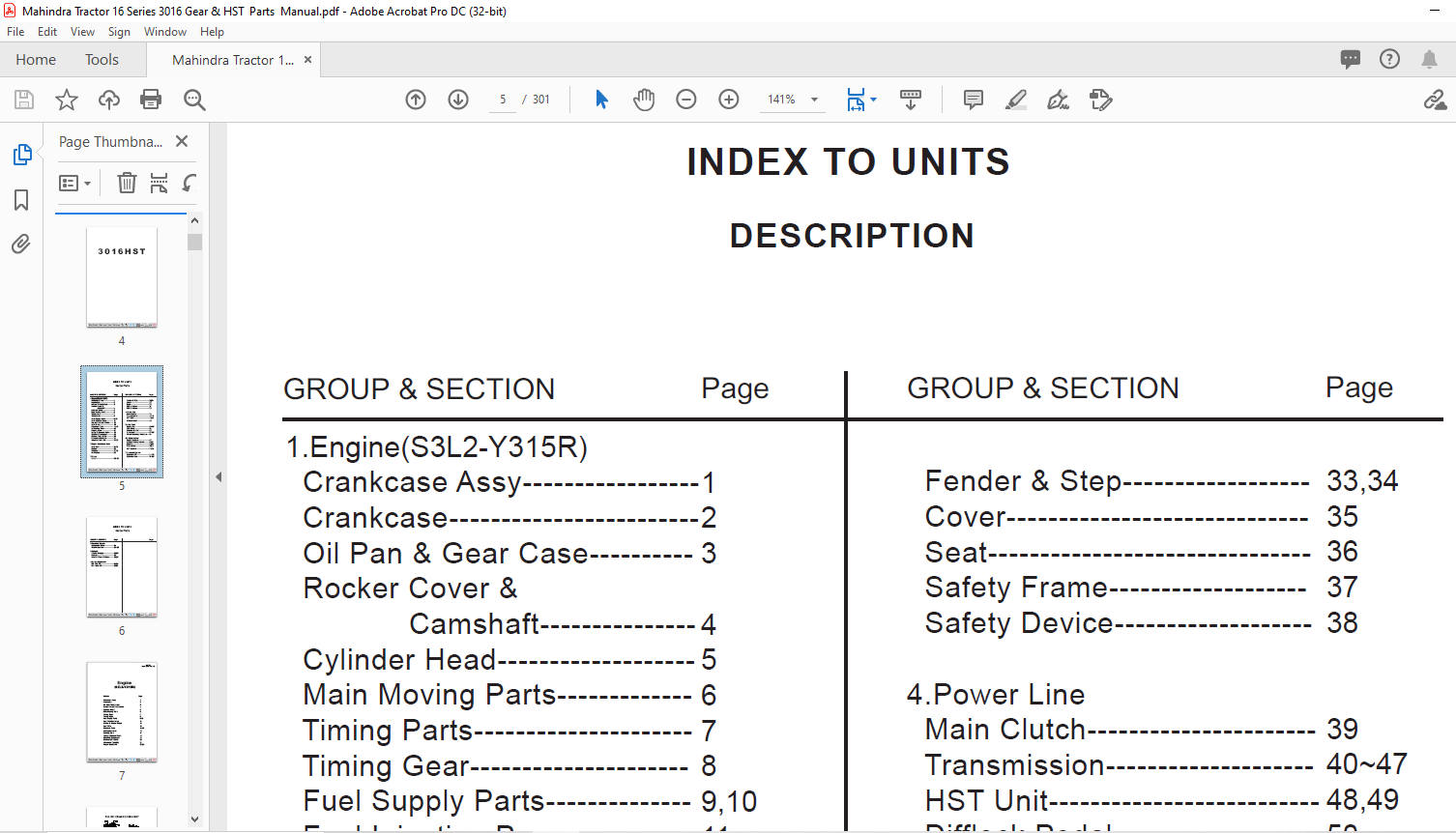Delete selected page trash icon
The image size is (1456, 833).
click(127, 183)
